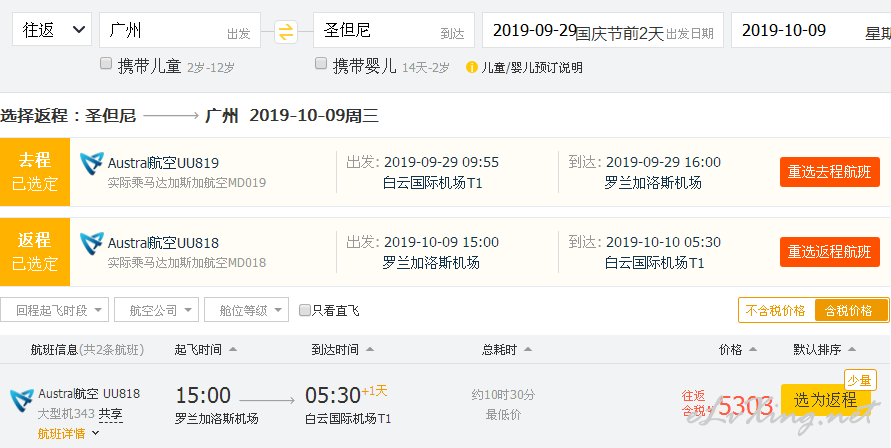Click the airline logo beside UU818 result
891x448 pixels.
coord(22,401)
